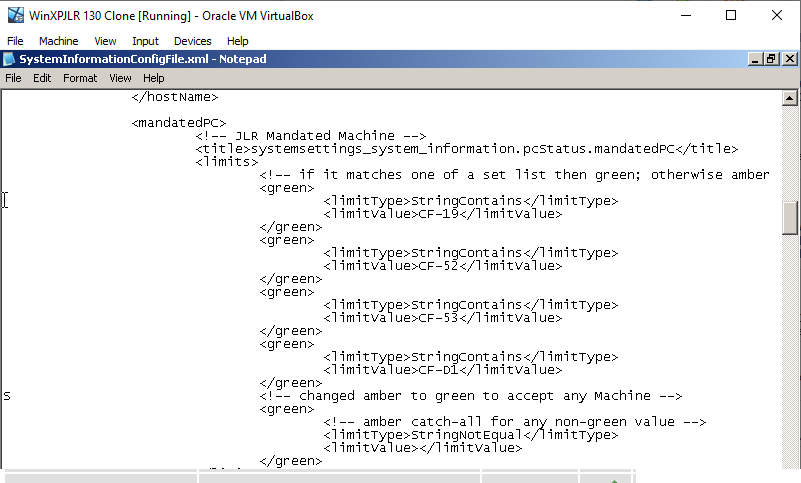Click the Notepad document icon in title bar
This screenshot has width=801, height=483.
9,59
